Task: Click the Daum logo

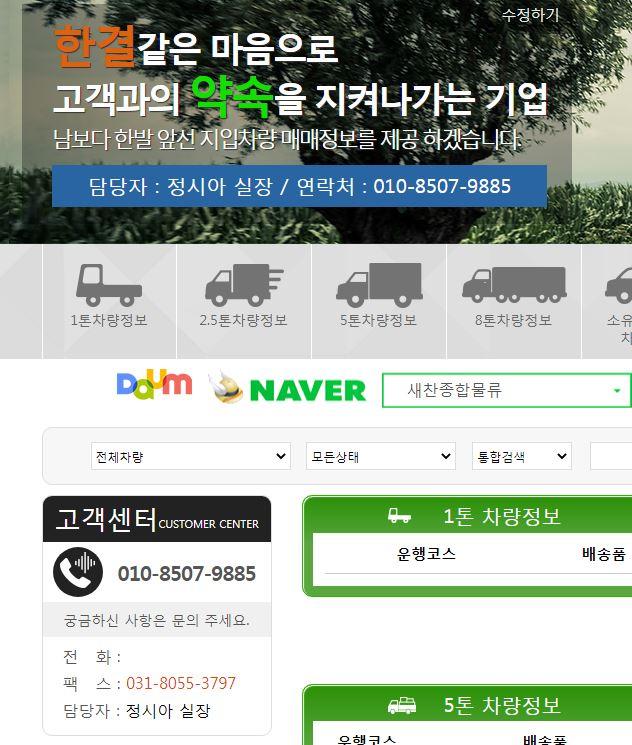Action: coord(154,385)
